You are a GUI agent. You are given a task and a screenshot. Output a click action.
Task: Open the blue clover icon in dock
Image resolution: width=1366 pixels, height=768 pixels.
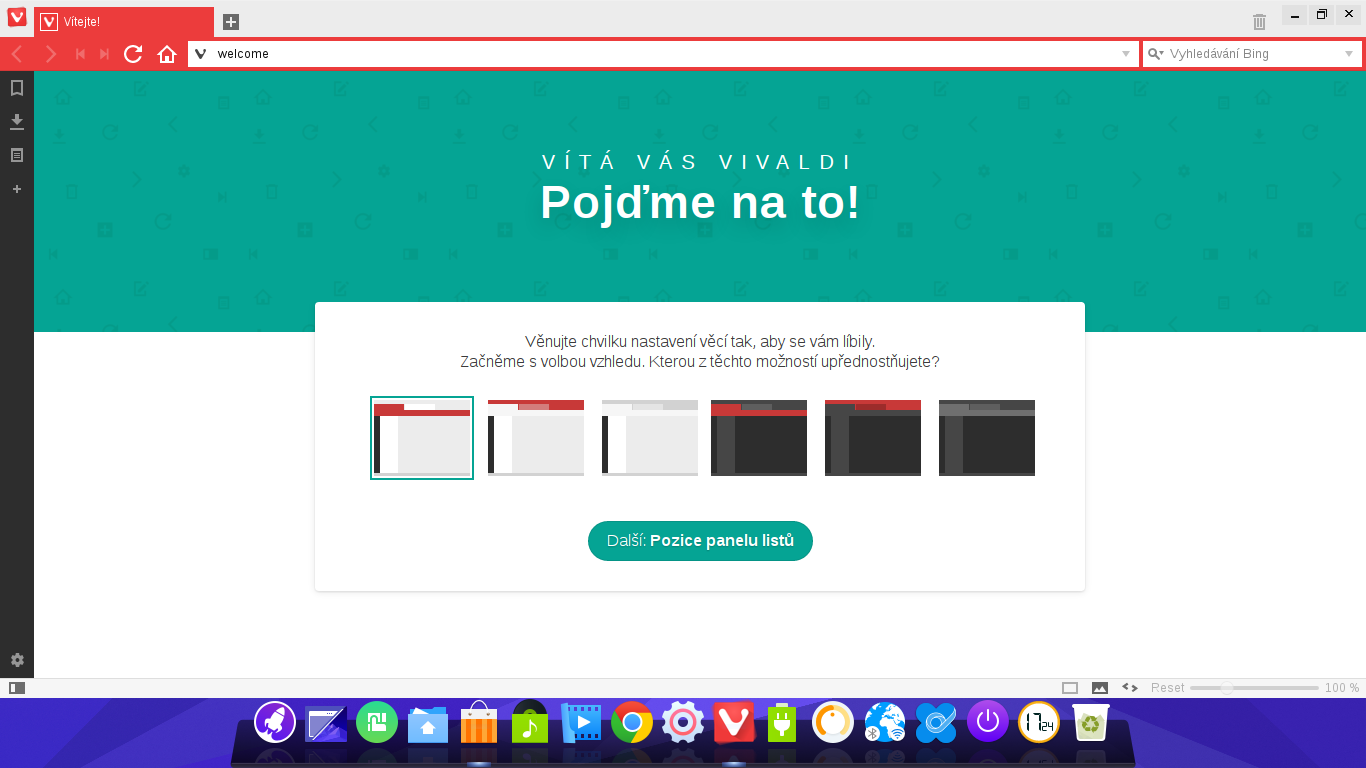coord(937,722)
